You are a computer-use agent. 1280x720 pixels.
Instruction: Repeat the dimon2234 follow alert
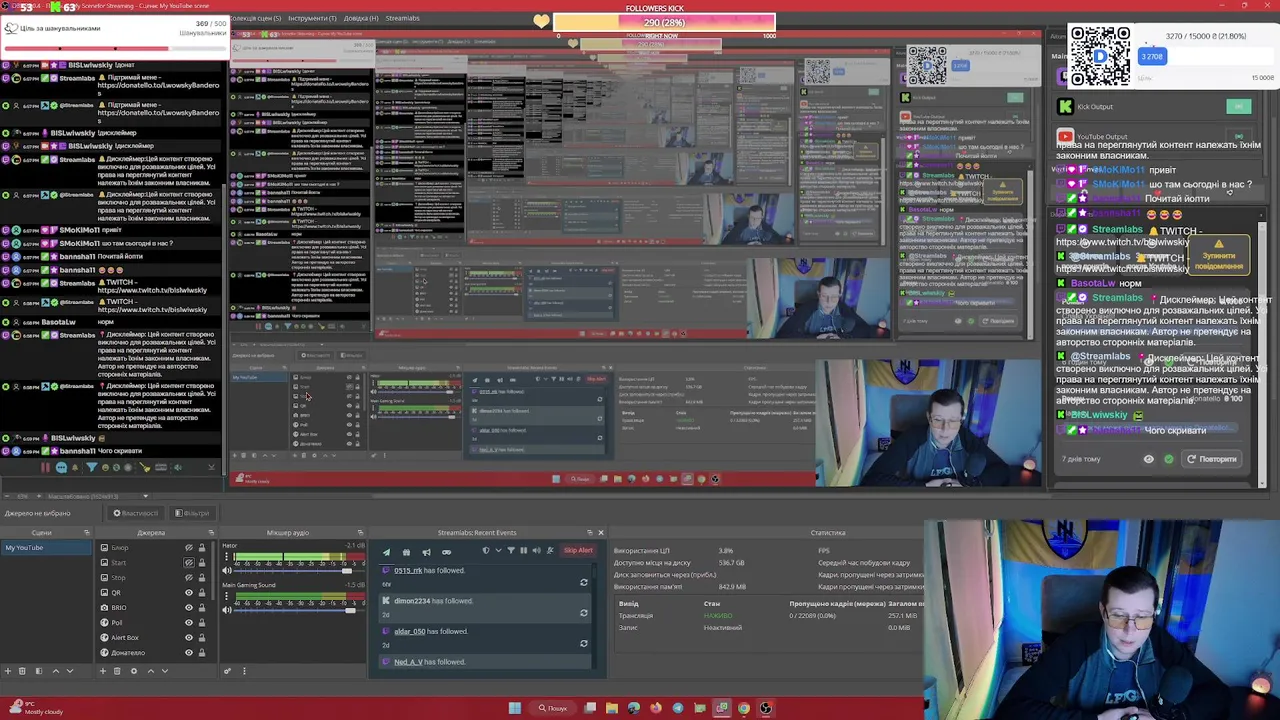pyautogui.click(x=584, y=613)
